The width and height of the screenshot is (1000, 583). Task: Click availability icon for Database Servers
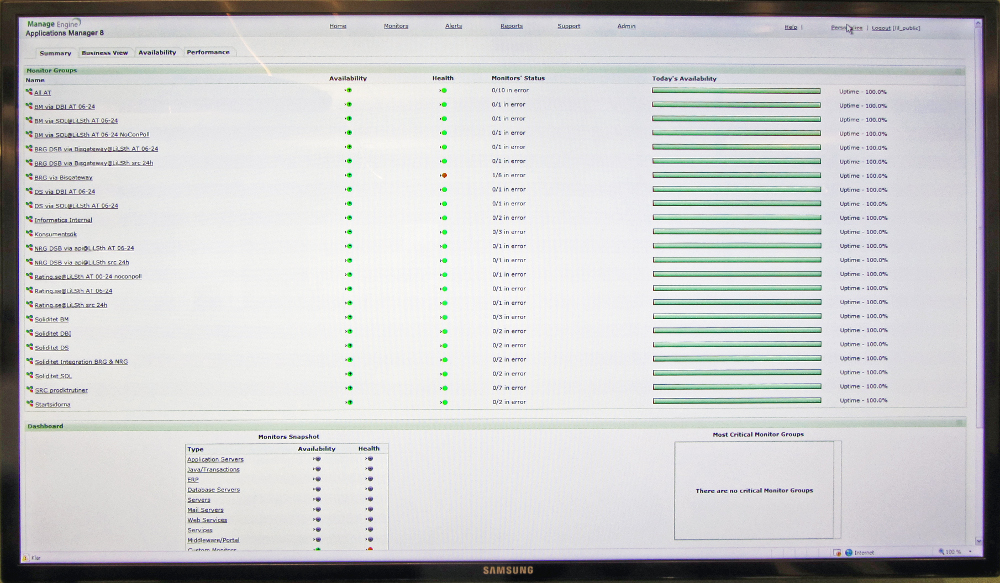tap(317, 489)
